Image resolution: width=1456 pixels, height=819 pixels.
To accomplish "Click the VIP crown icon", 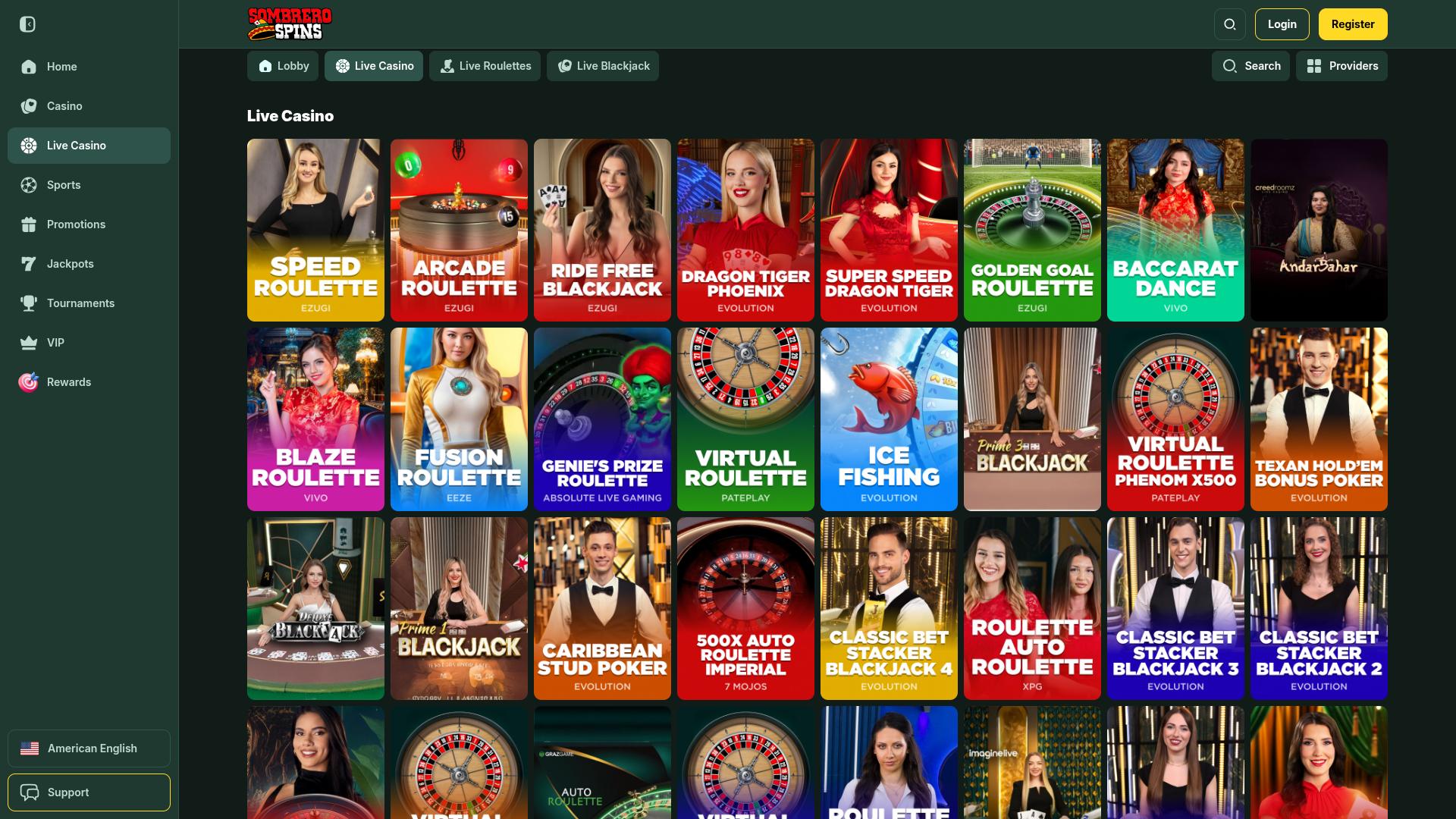I will [x=29, y=343].
